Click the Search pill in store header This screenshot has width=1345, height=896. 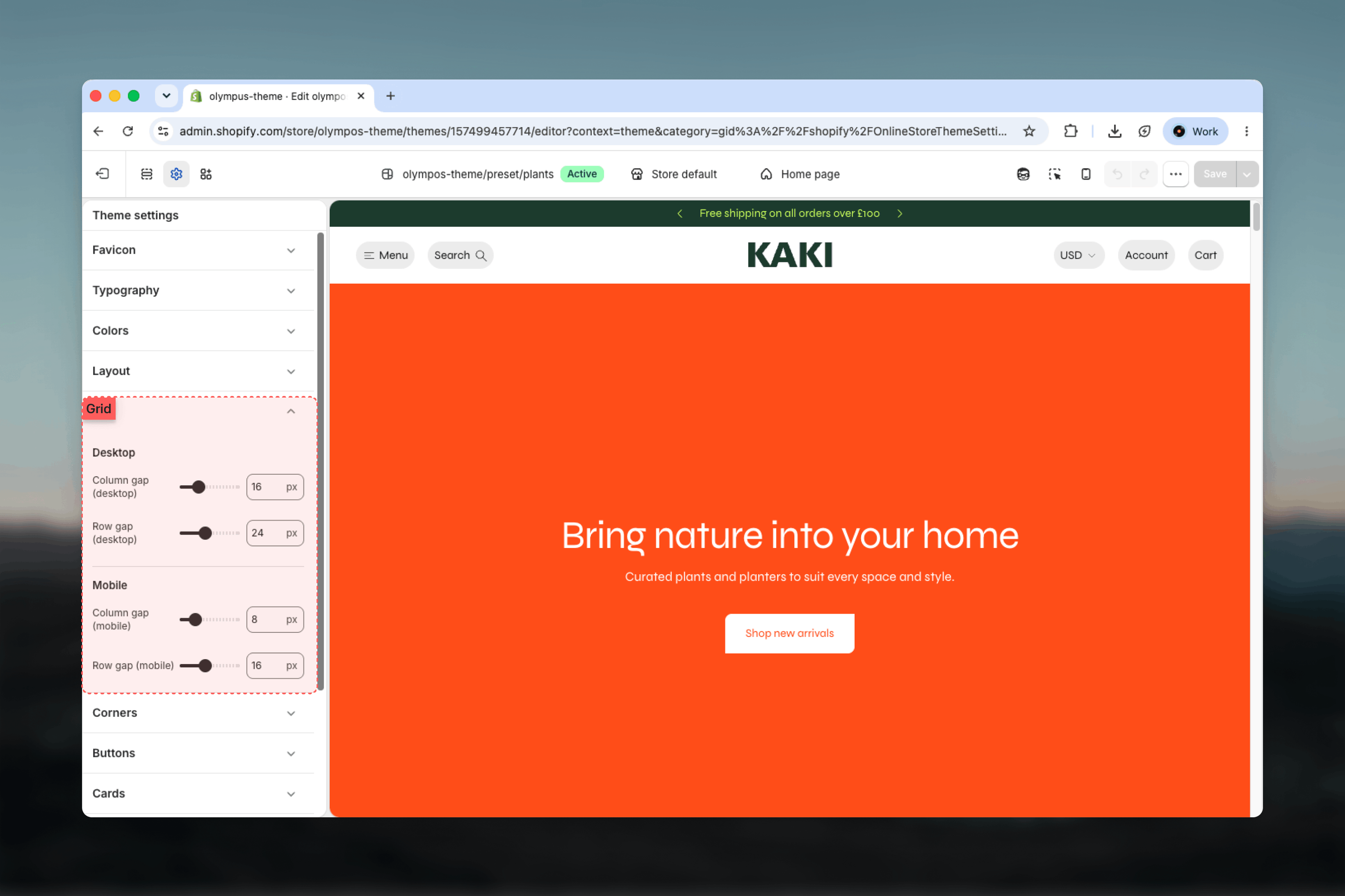[x=460, y=255]
